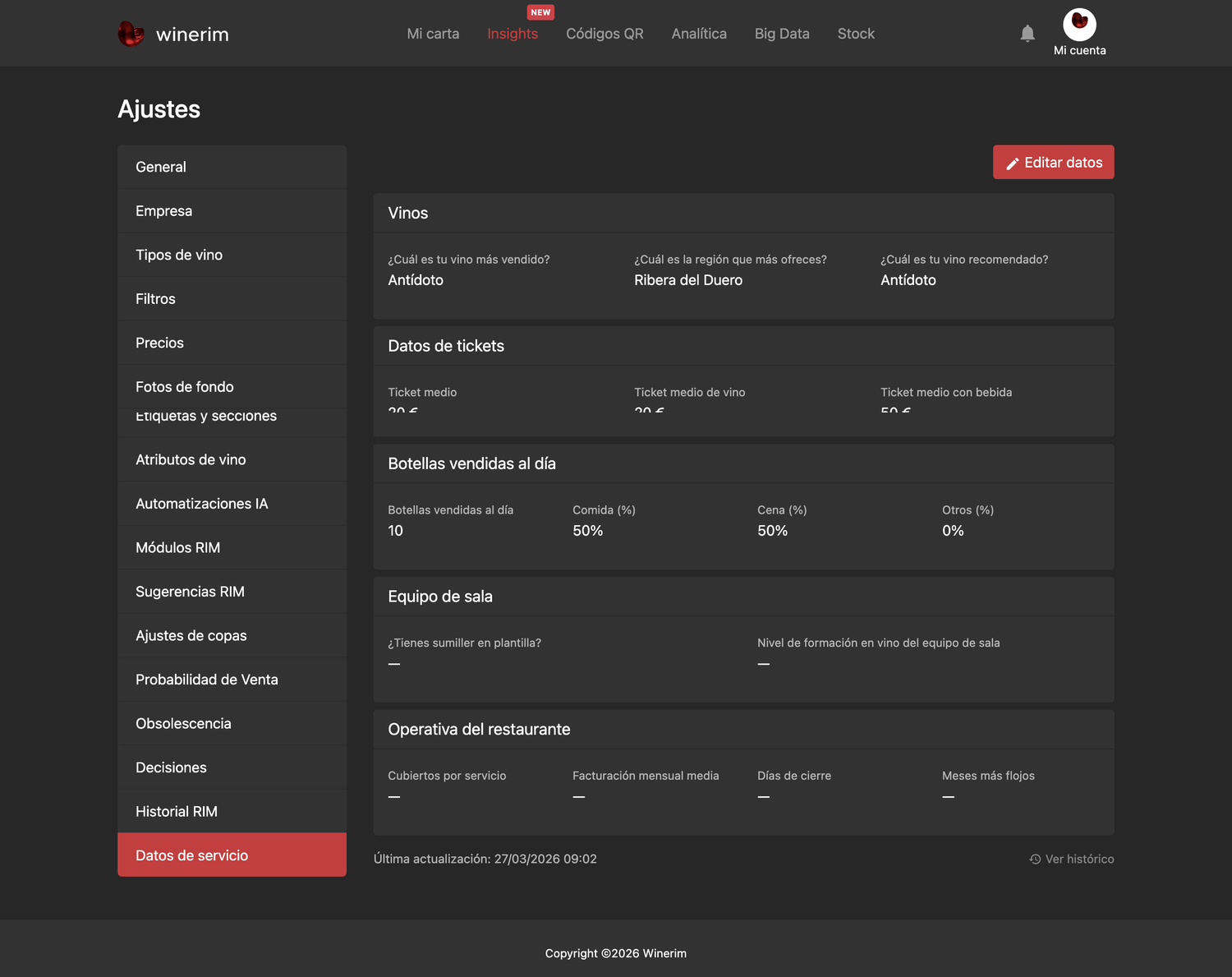This screenshot has width=1232, height=977.
Task: Click Antídoto under vino recomendado
Action: click(x=908, y=280)
